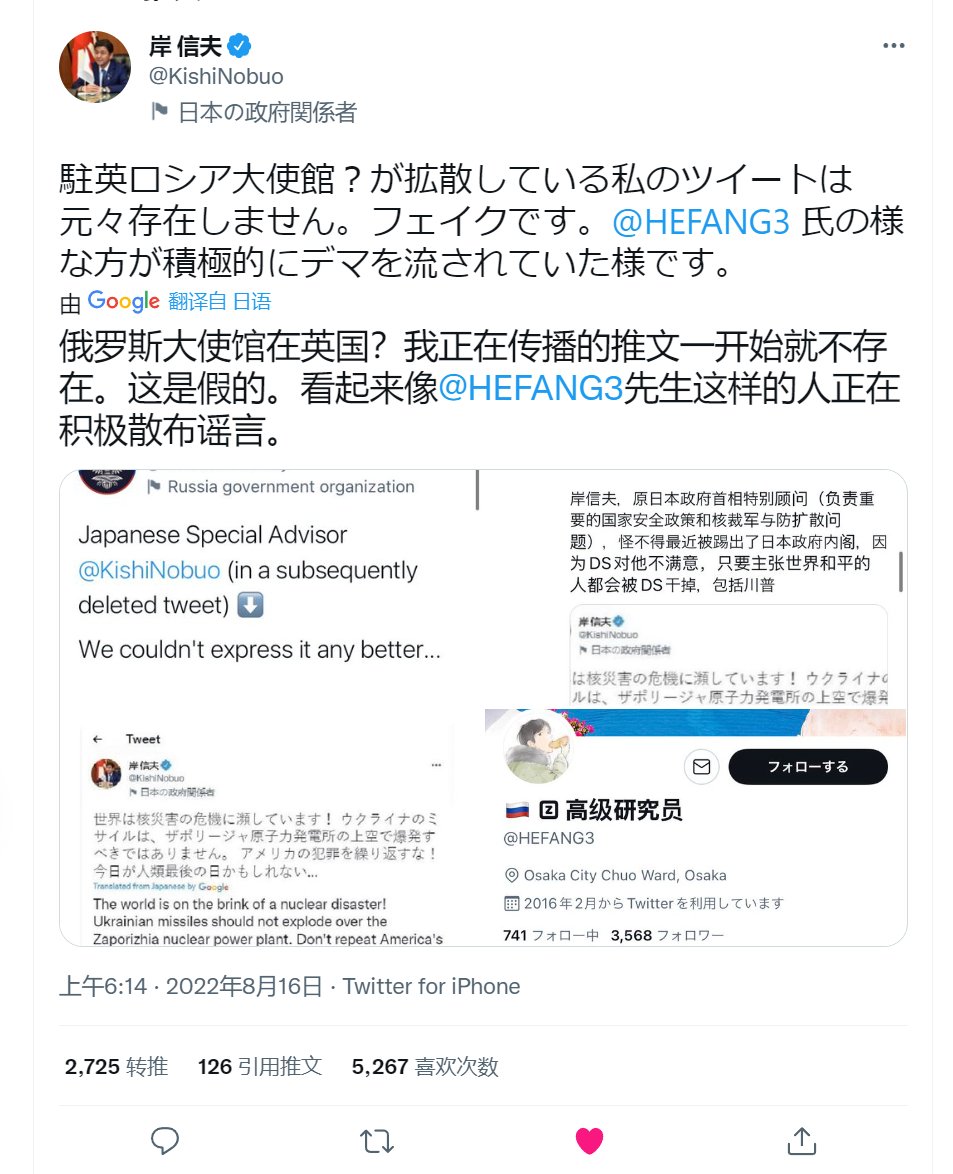The width and height of the screenshot is (953, 1174).
Task: Toggle the pink heart like icon
Action: click(x=589, y=1140)
